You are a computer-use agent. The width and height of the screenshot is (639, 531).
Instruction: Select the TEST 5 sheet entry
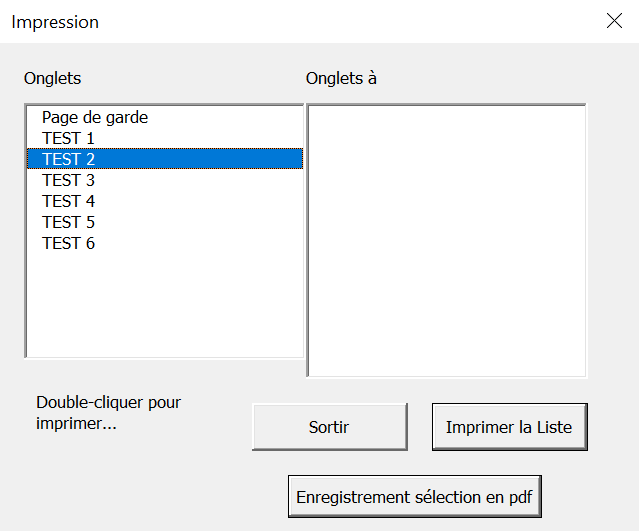coord(165,222)
